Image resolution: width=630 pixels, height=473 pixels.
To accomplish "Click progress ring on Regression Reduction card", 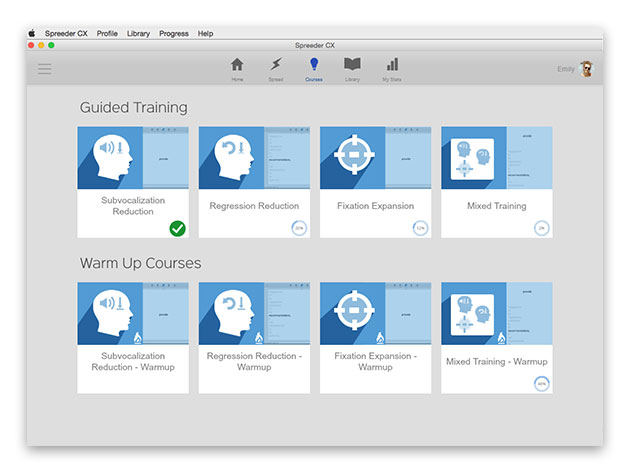I will click(299, 228).
